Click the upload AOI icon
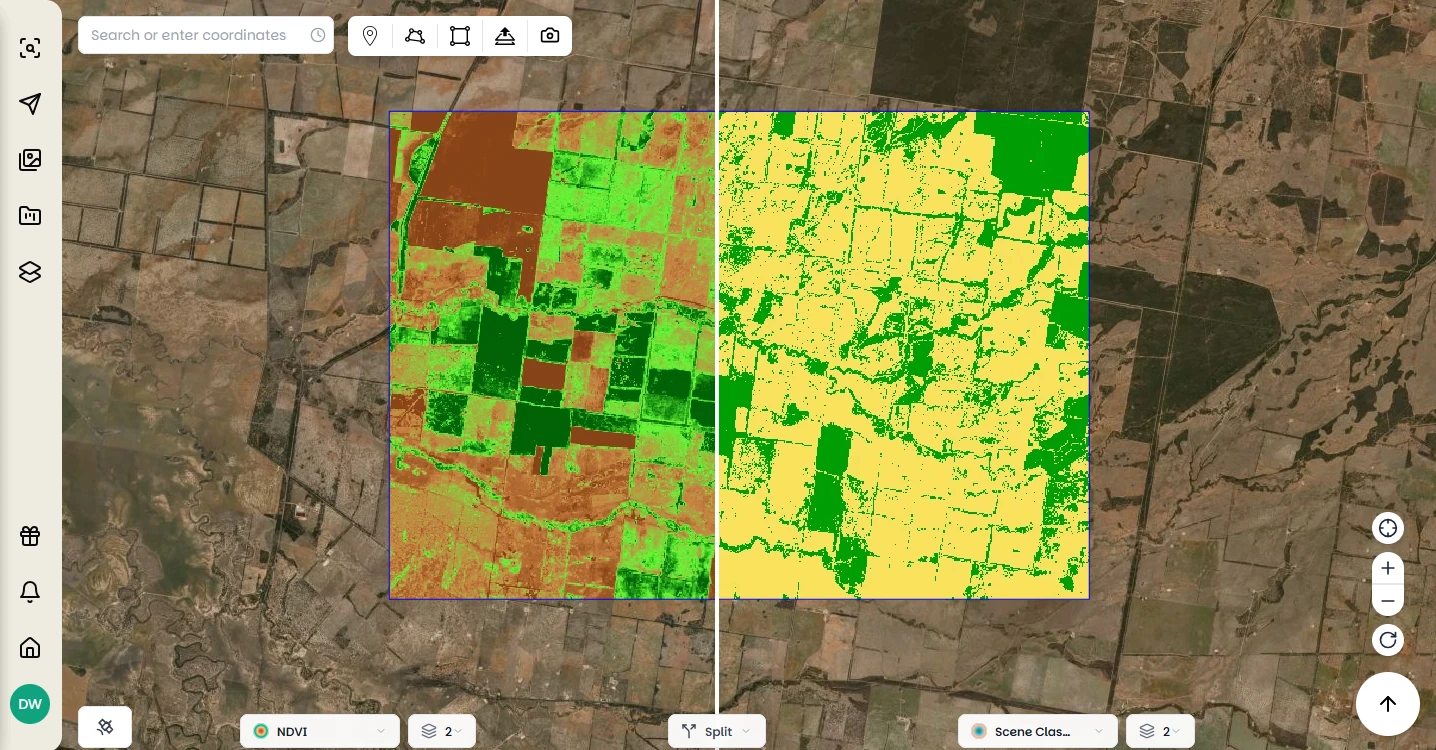The width and height of the screenshot is (1436, 750). pyautogui.click(x=505, y=35)
